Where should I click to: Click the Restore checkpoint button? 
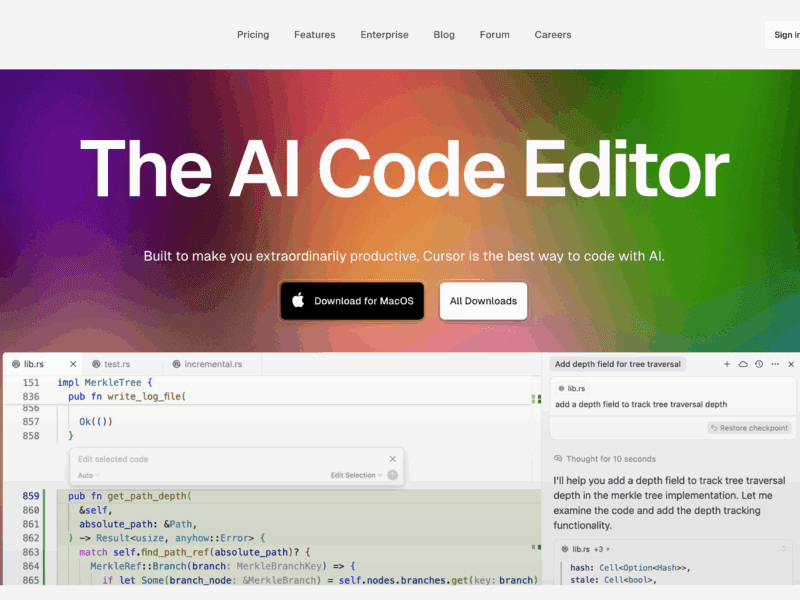click(749, 428)
